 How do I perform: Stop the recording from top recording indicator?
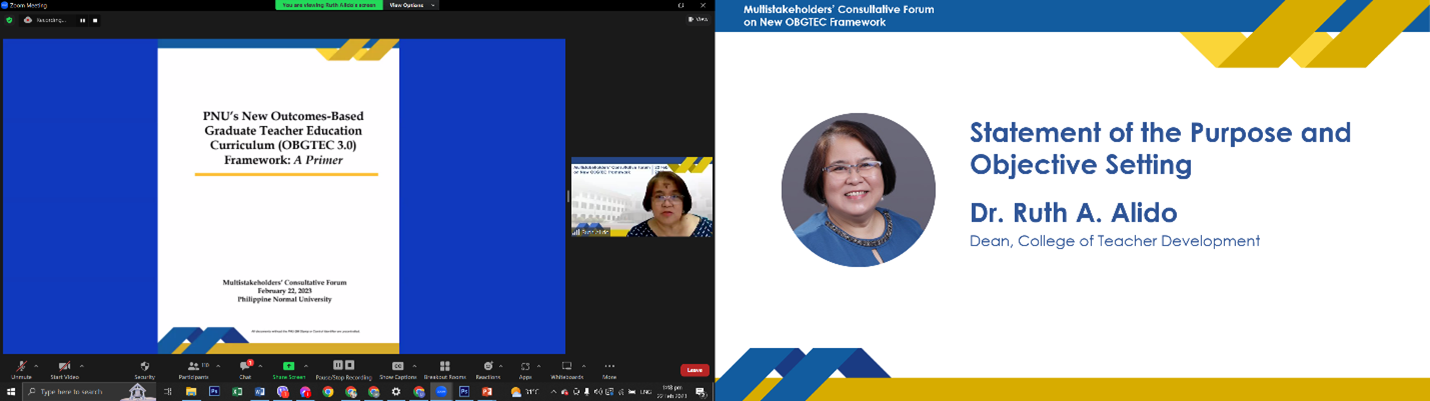pos(95,19)
